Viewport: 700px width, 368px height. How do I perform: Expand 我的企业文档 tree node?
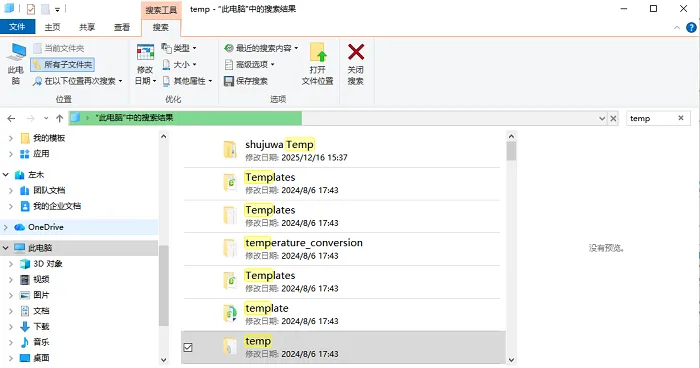[x=11, y=206]
